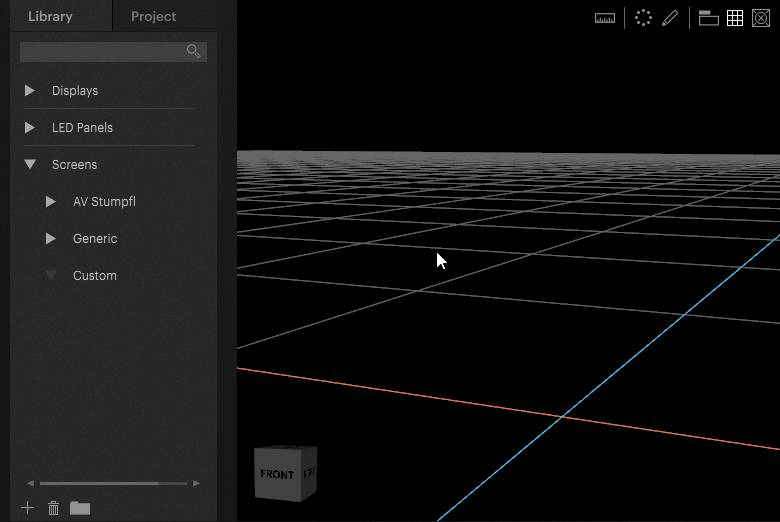This screenshot has height=522, width=780.
Task: Open folder icon in library footer
Action: [80, 508]
